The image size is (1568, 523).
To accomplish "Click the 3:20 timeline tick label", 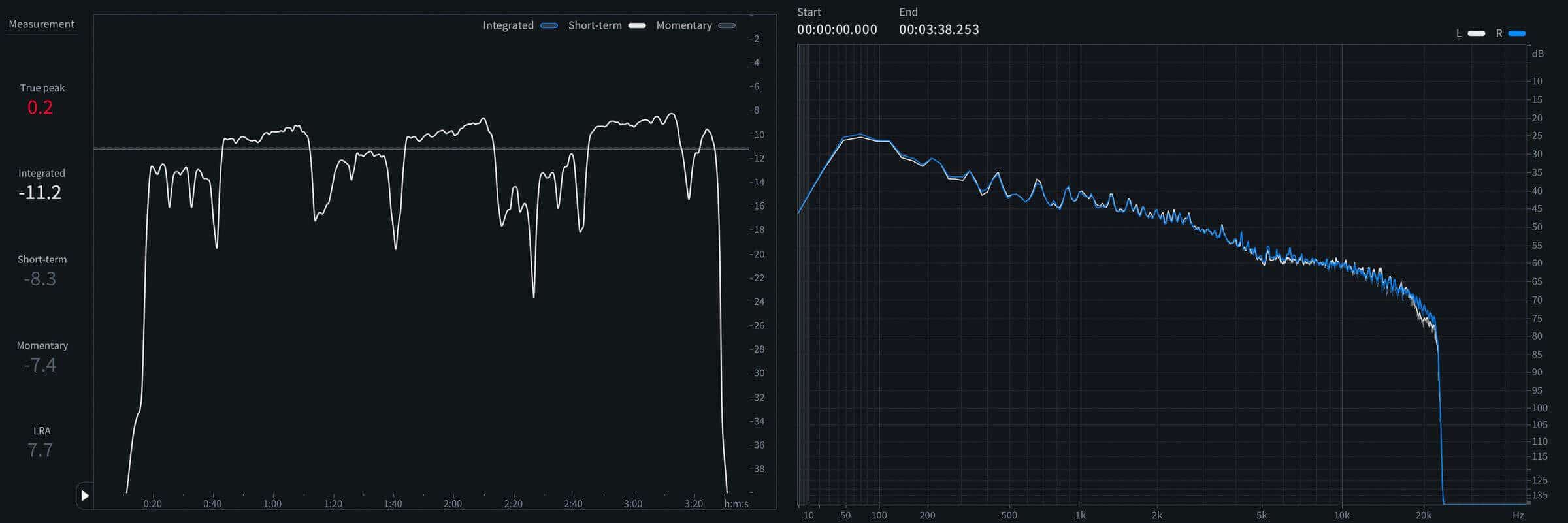I will click(x=694, y=504).
